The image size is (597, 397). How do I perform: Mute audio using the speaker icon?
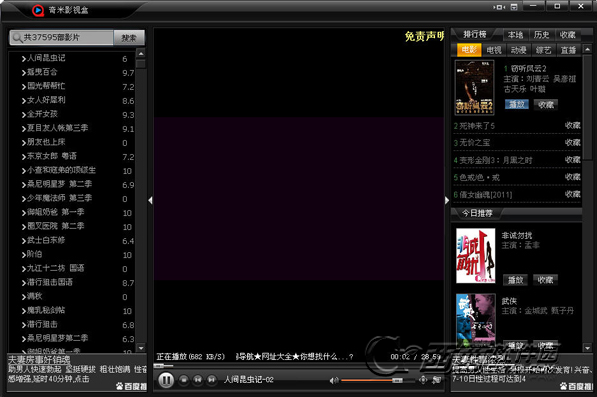[x=334, y=380]
